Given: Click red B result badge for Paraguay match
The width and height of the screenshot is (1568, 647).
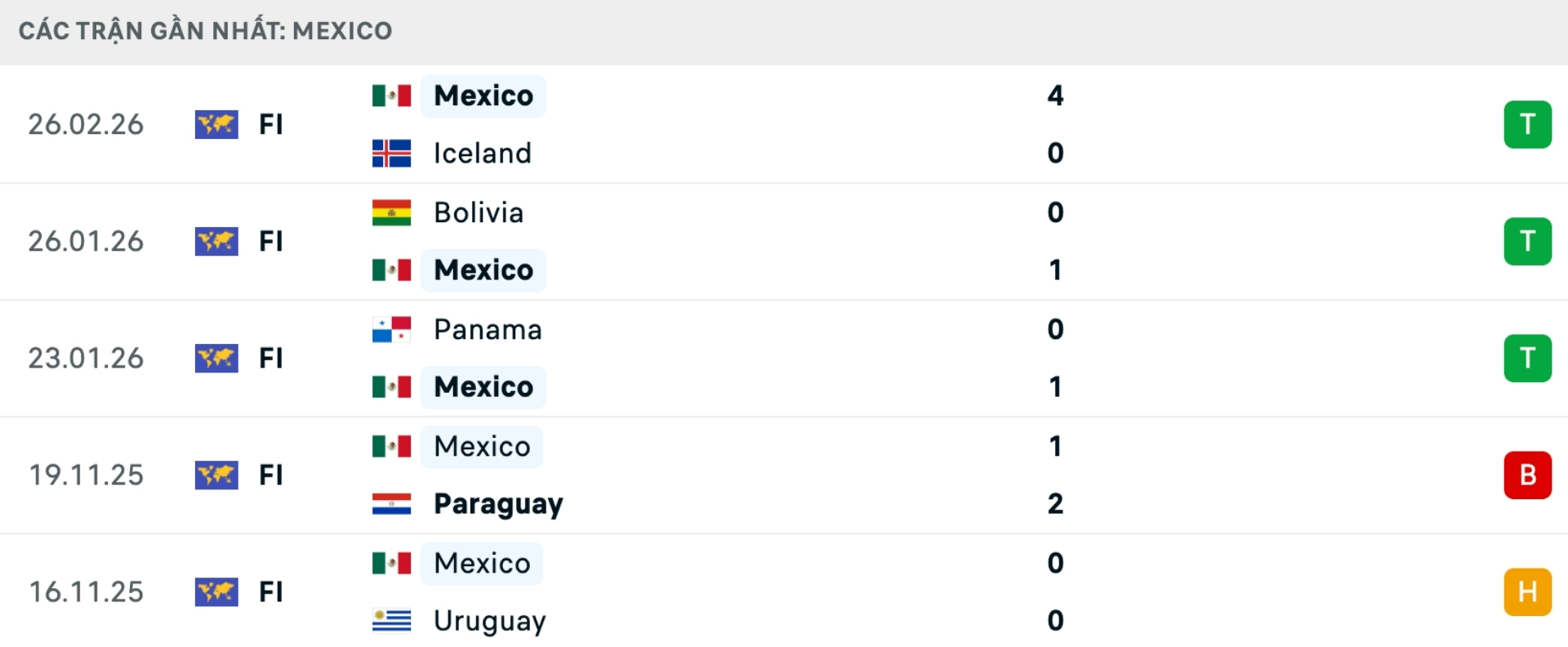Looking at the screenshot, I should pos(1527,475).
